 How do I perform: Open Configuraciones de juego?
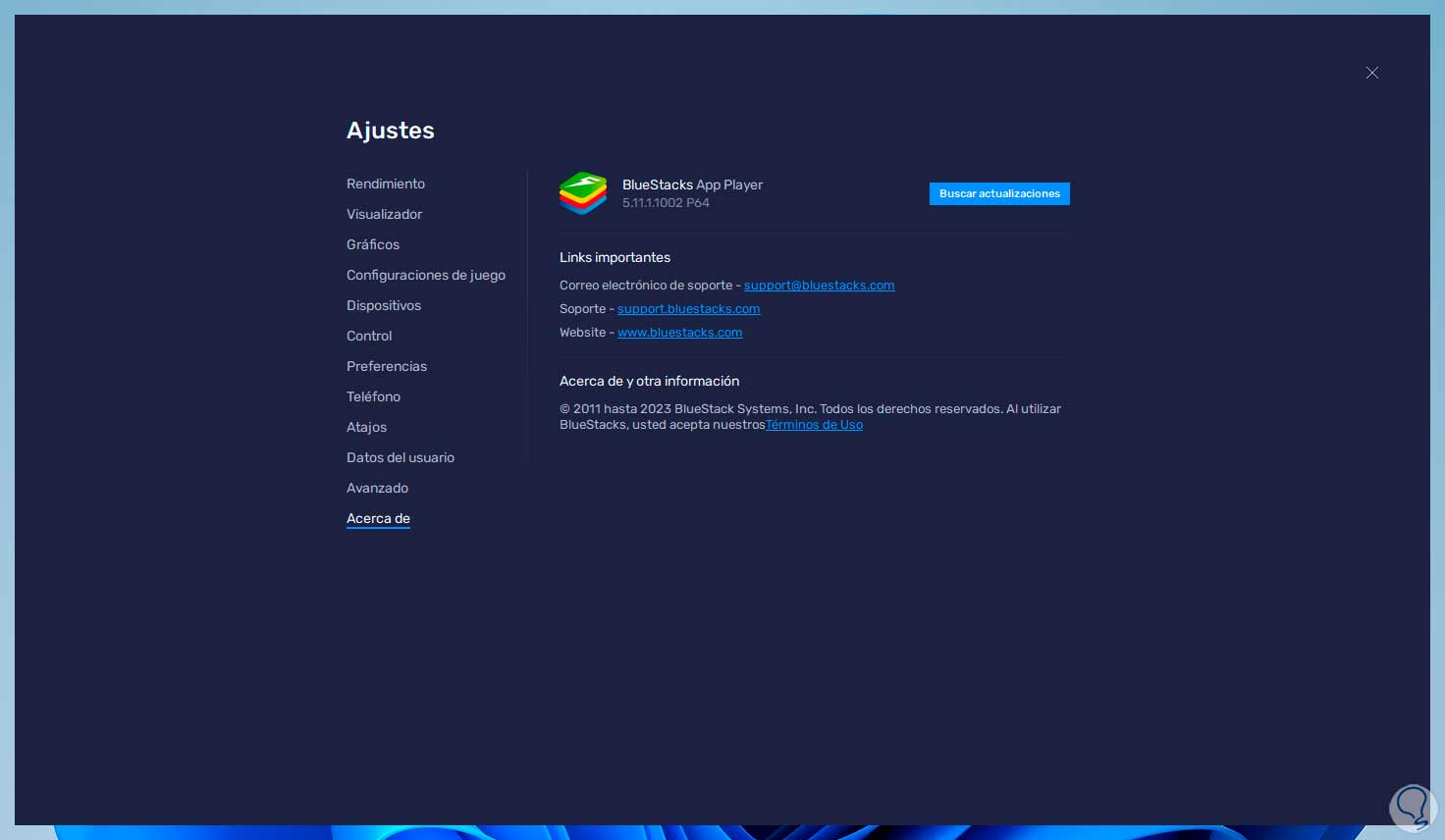pyautogui.click(x=426, y=275)
